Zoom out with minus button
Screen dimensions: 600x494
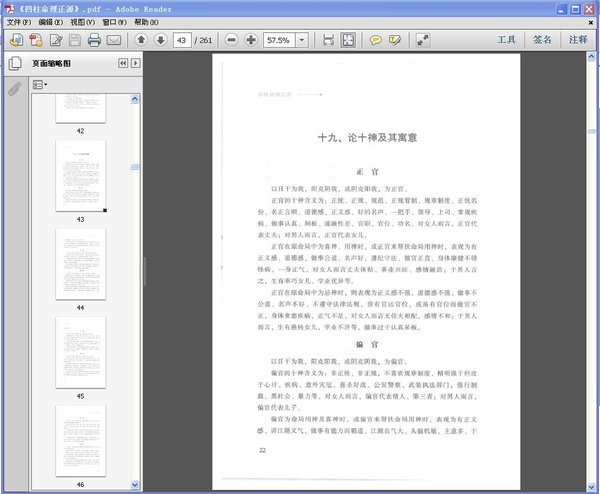pos(231,40)
